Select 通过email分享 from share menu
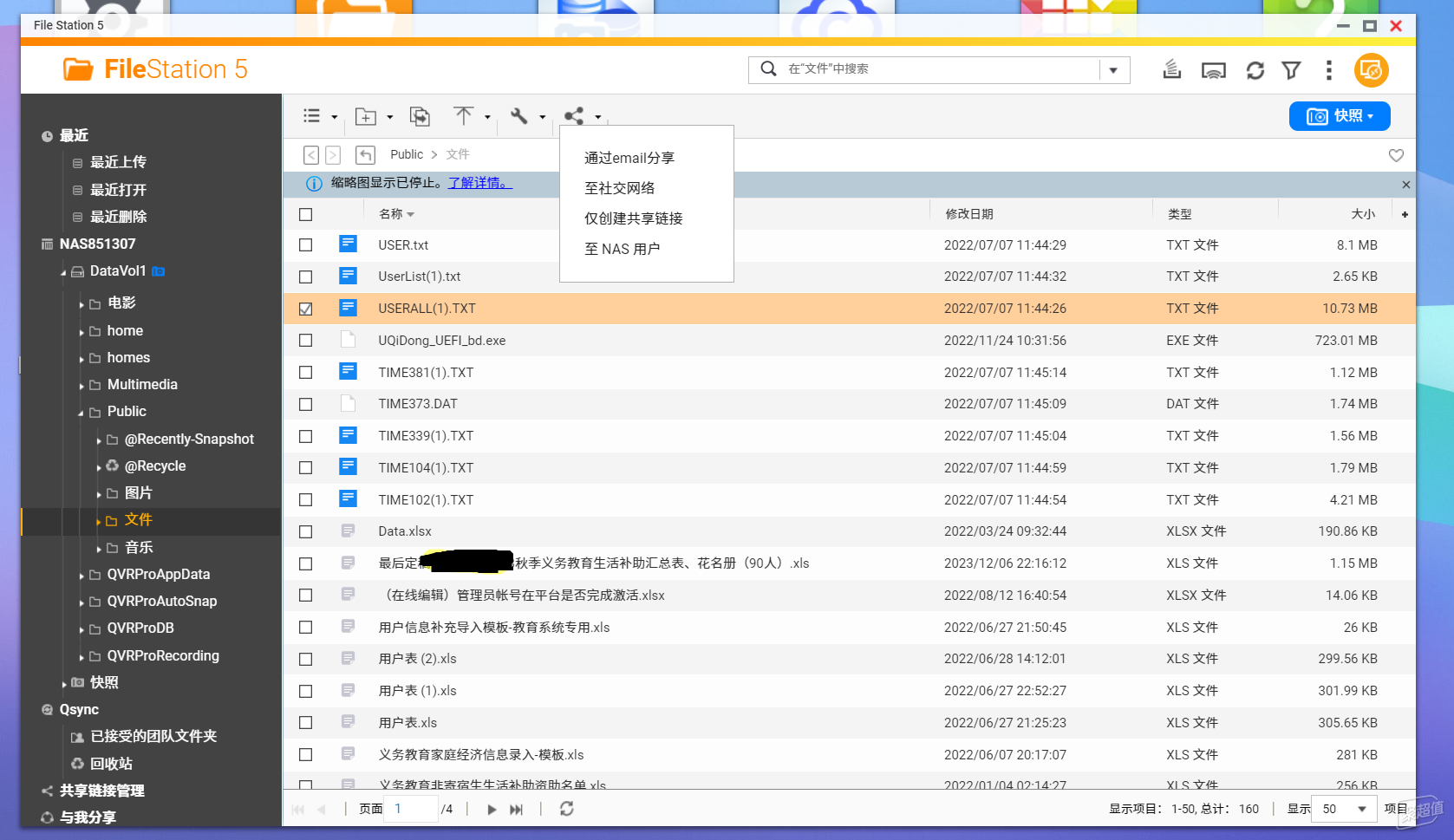1454x840 pixels. pyautogui.click(x=629, y=158)
